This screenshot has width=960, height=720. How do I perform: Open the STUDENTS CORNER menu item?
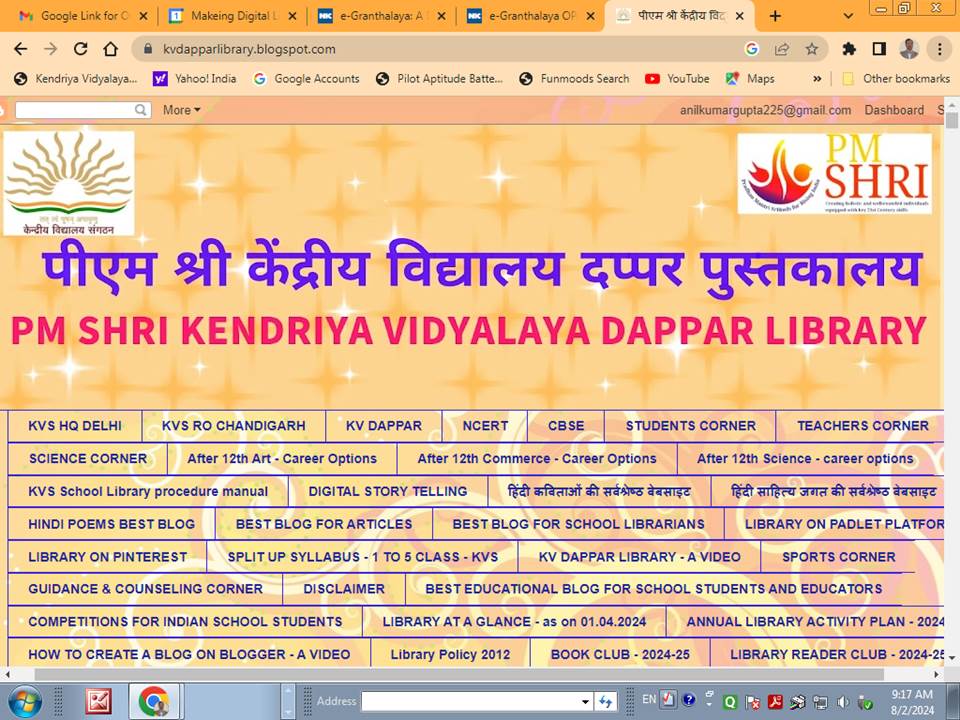point(690,425)
